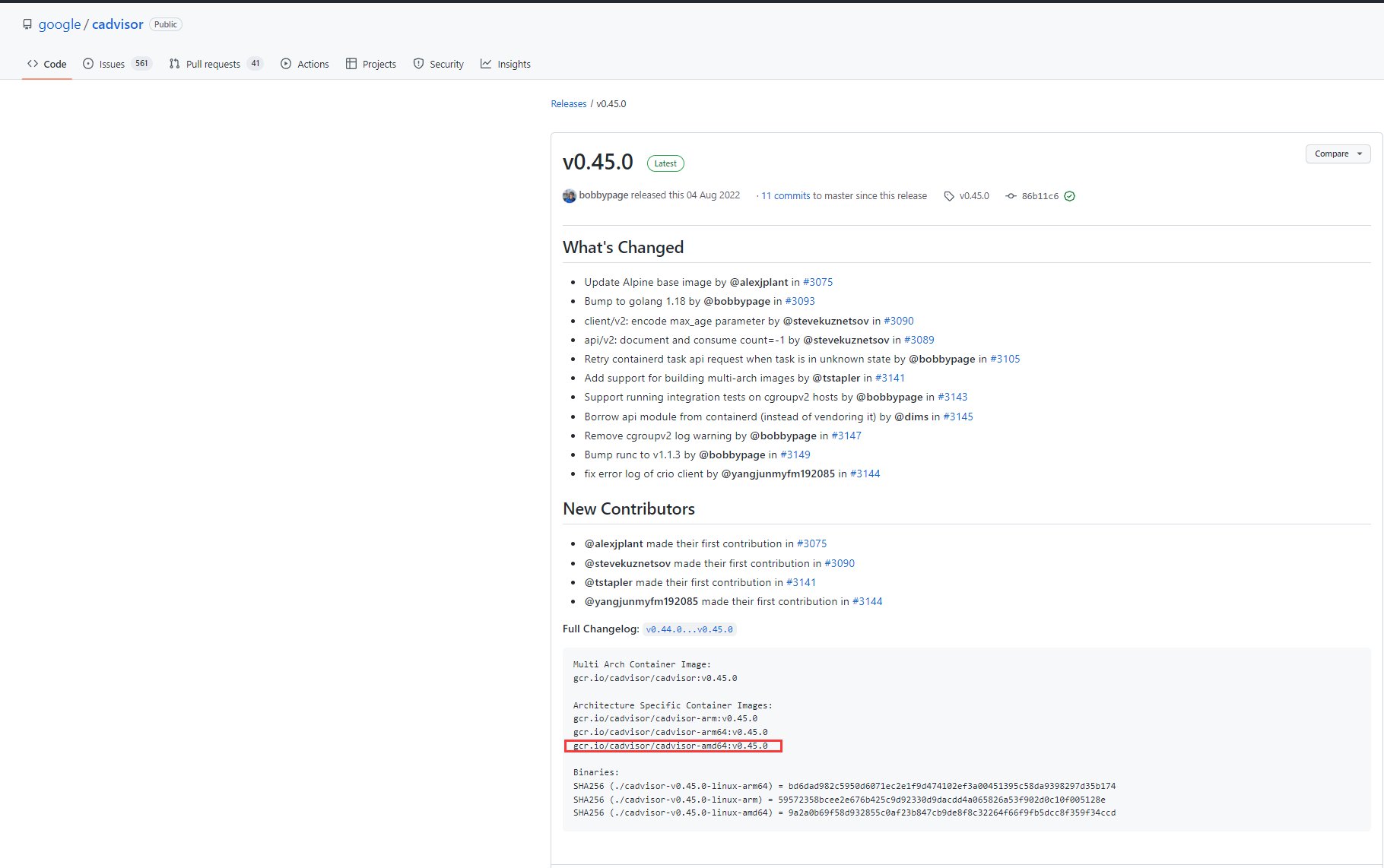
Task: Go to the Projects tab
Action: 371,64
